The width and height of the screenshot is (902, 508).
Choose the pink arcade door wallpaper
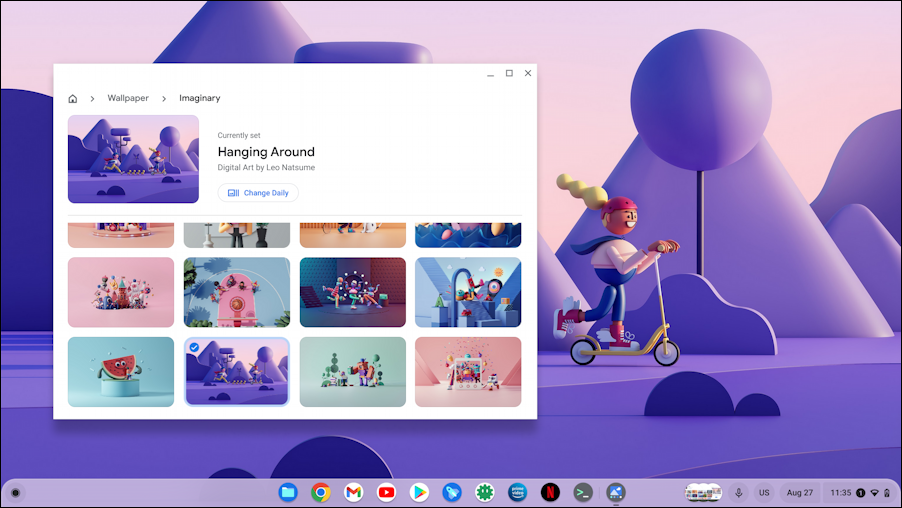coord(237,292)
